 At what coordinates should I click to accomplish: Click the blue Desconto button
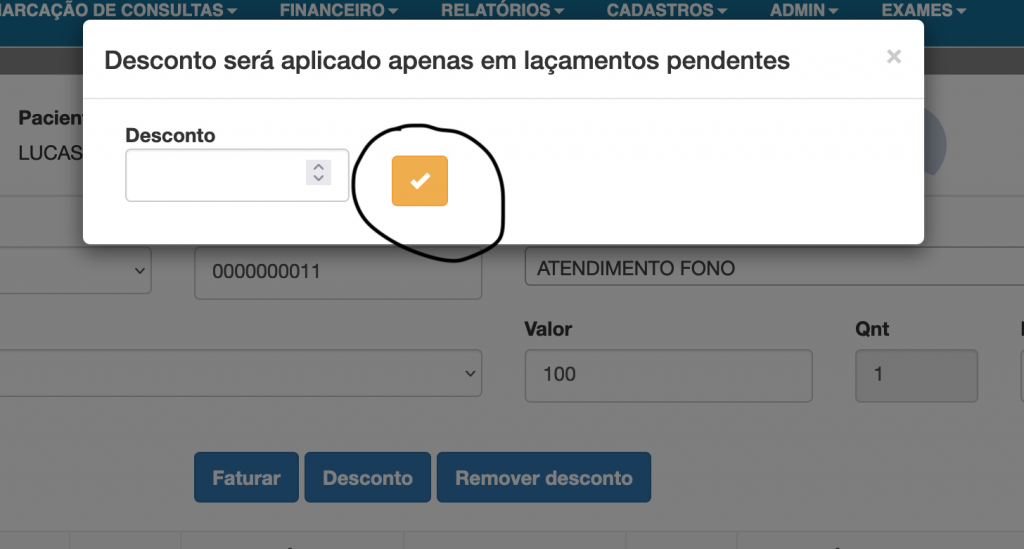pos(367,478)
